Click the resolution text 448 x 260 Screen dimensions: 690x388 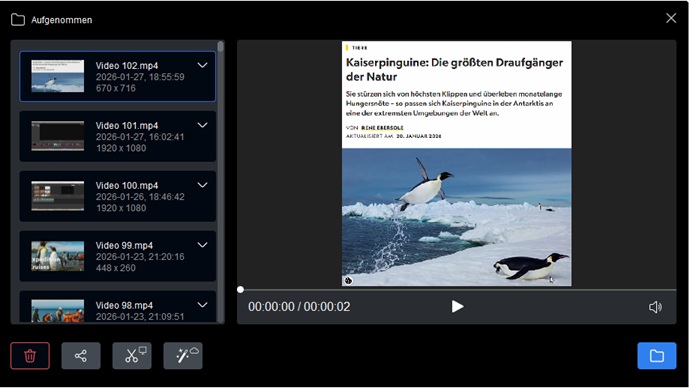[x=116, y=267]
